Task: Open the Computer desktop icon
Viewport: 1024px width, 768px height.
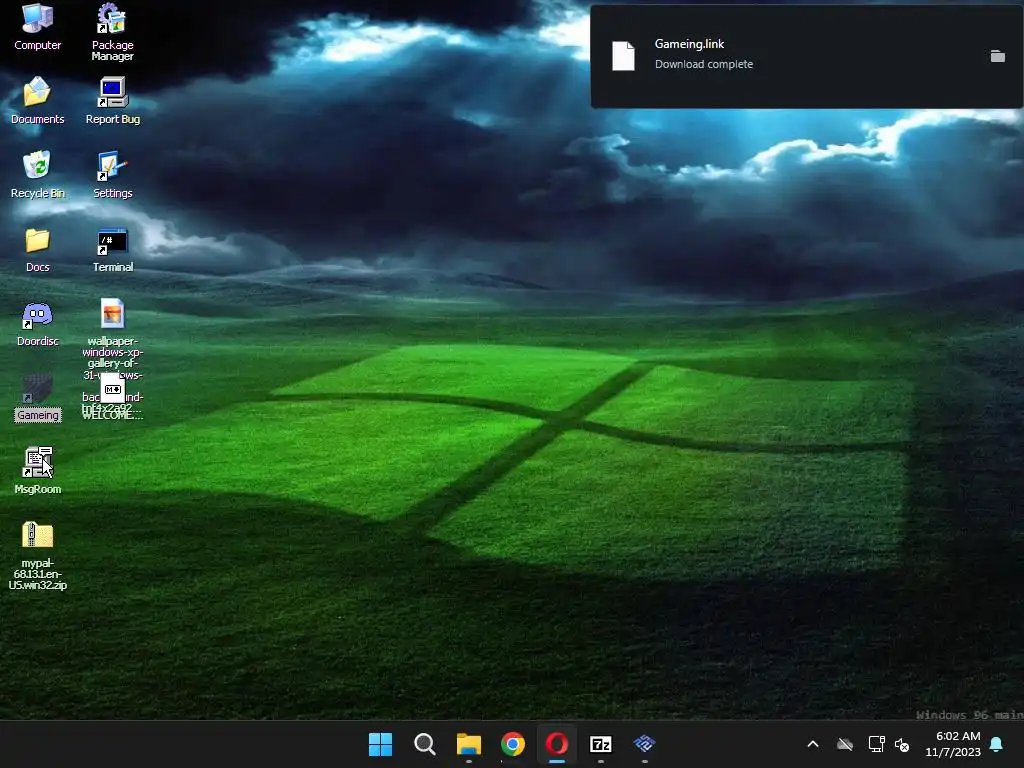Action: coord(37,27)
